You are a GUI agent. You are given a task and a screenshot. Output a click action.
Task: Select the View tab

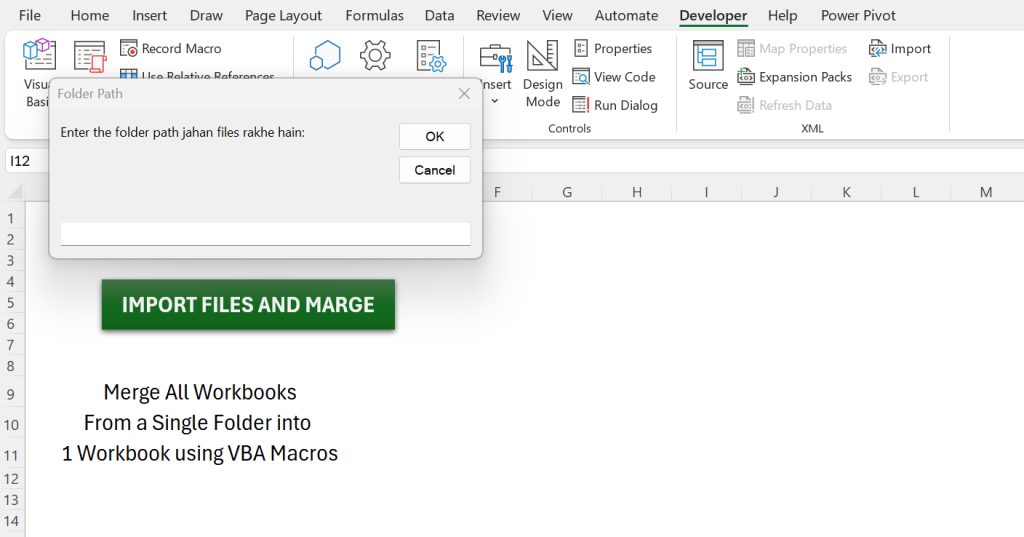[x=557, y=16]
